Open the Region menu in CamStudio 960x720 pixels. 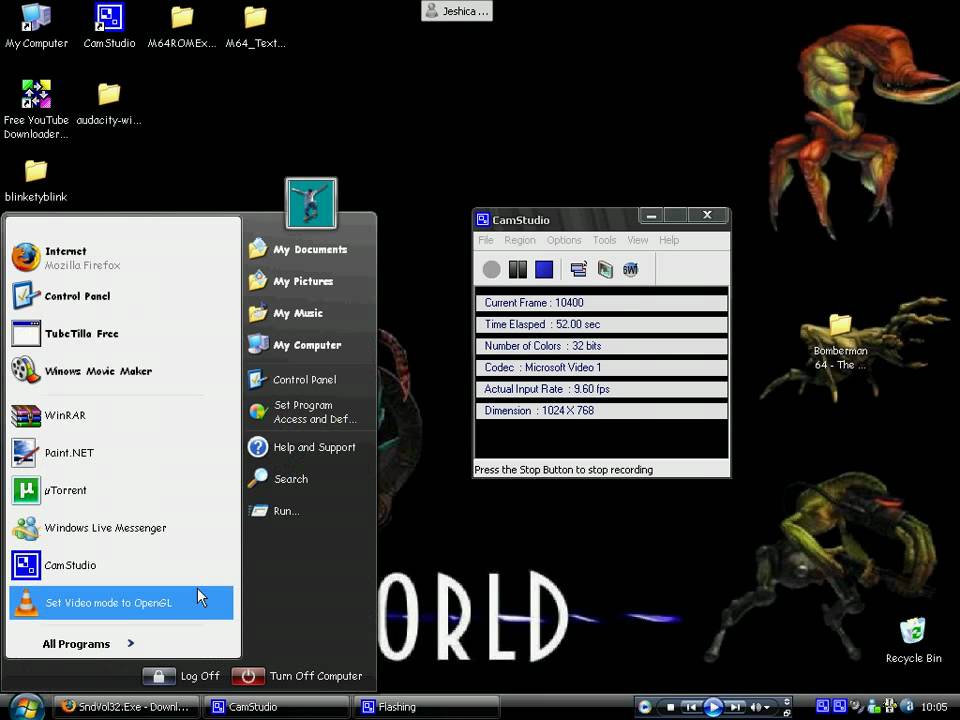click(520, 240)
